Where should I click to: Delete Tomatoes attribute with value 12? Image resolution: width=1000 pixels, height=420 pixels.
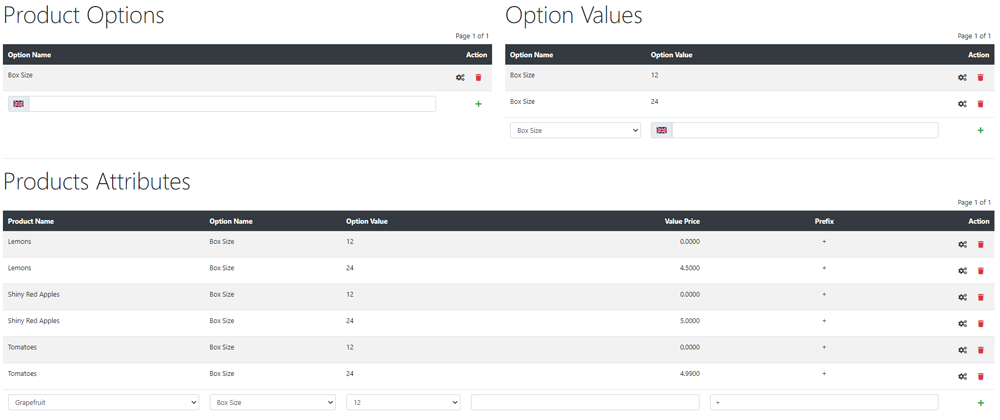(x=981, y=350)
